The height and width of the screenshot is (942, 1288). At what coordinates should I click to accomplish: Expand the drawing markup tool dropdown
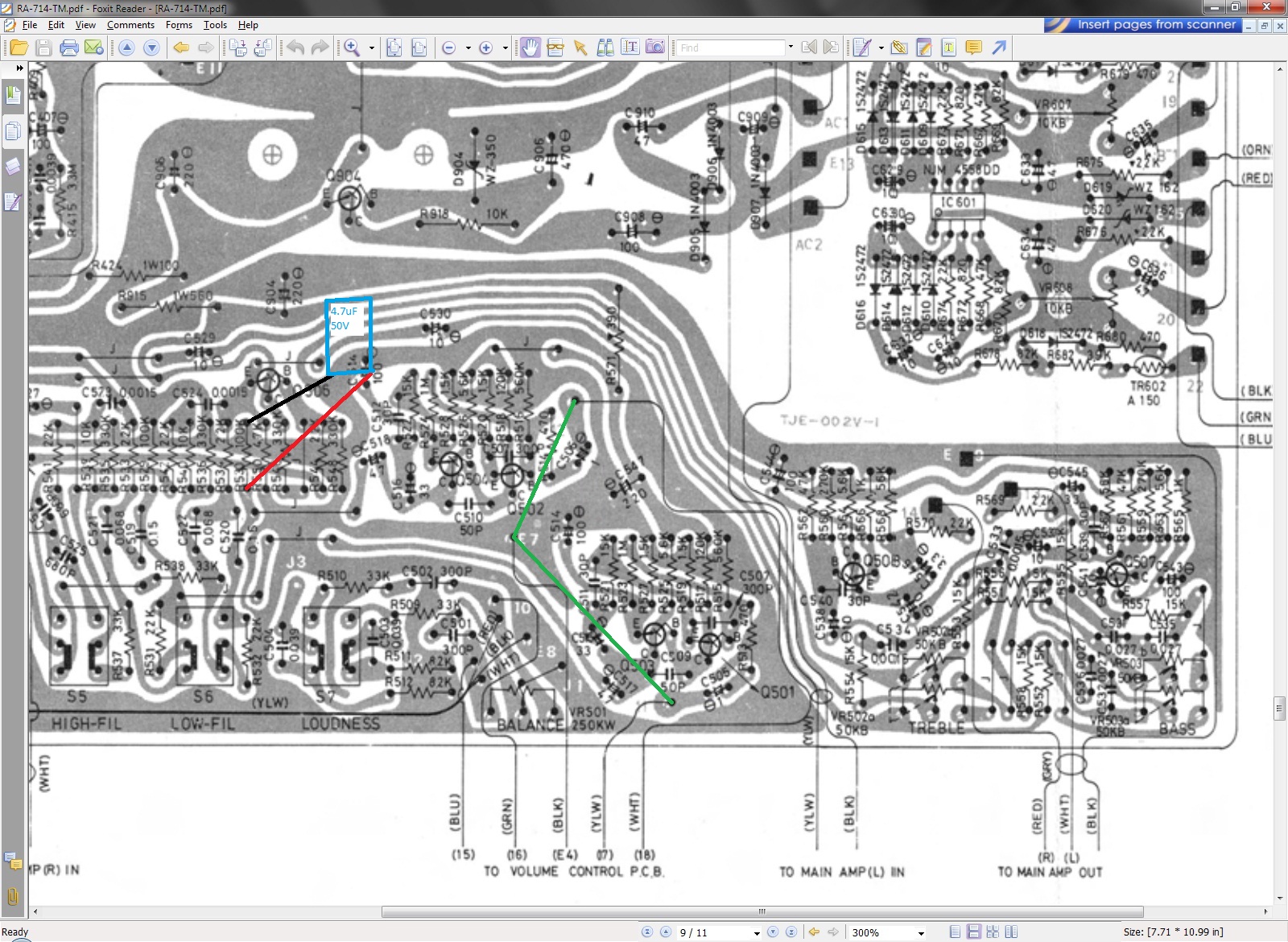click(x=881, y=48)
